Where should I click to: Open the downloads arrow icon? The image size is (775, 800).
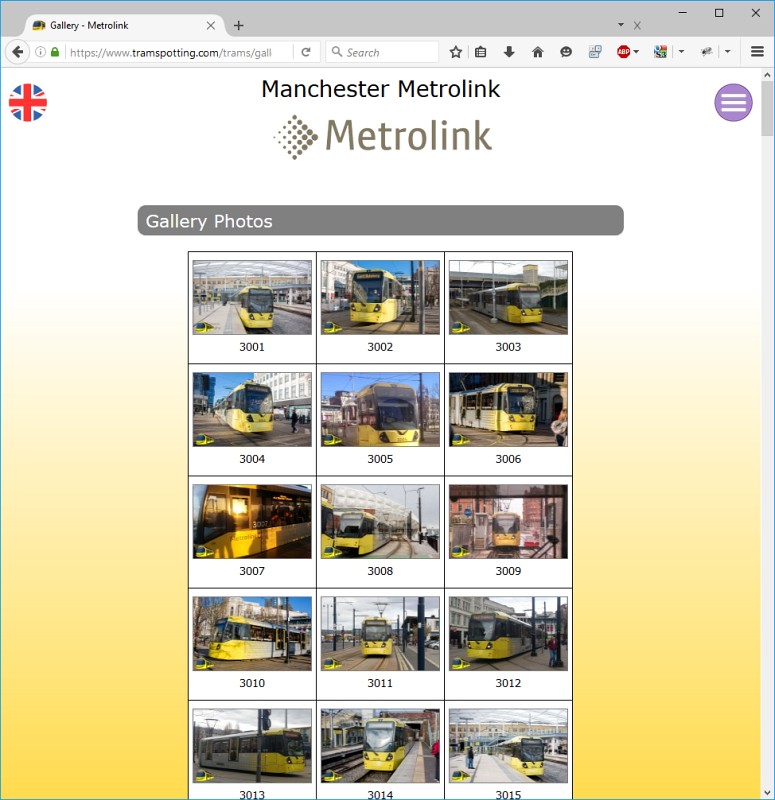[x=509, y=52]
